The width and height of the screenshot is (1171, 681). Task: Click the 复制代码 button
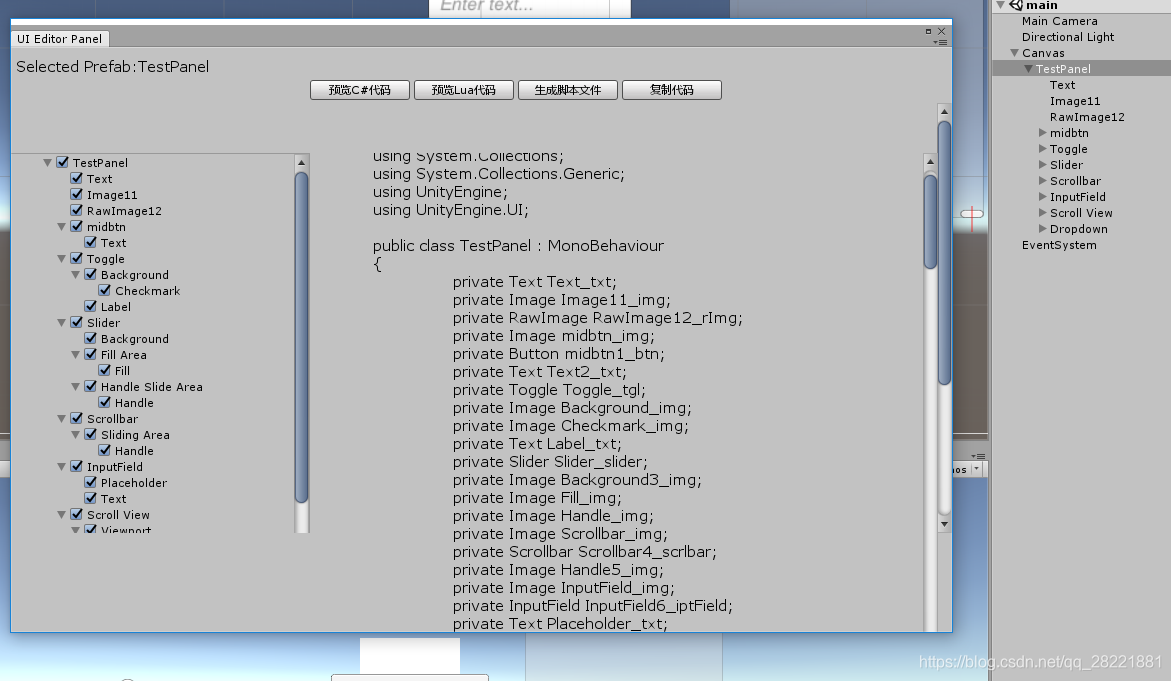coord(671,90)
